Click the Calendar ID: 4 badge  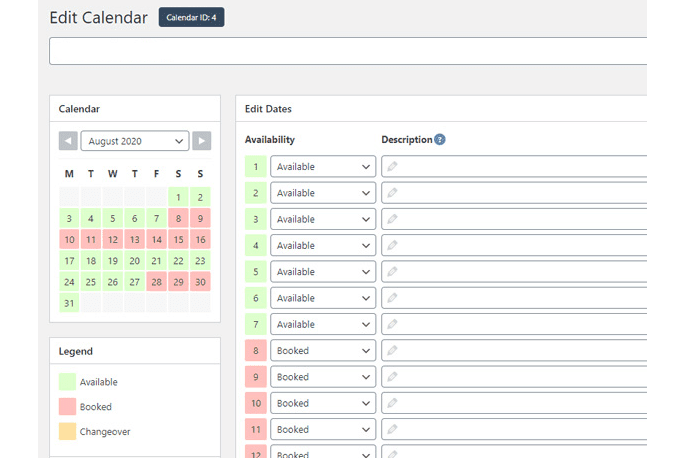[191, 17]
